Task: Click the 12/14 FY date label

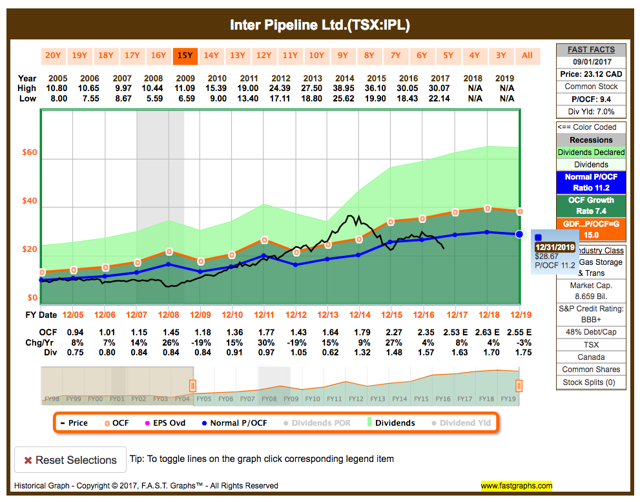Action: coord(360,315)
